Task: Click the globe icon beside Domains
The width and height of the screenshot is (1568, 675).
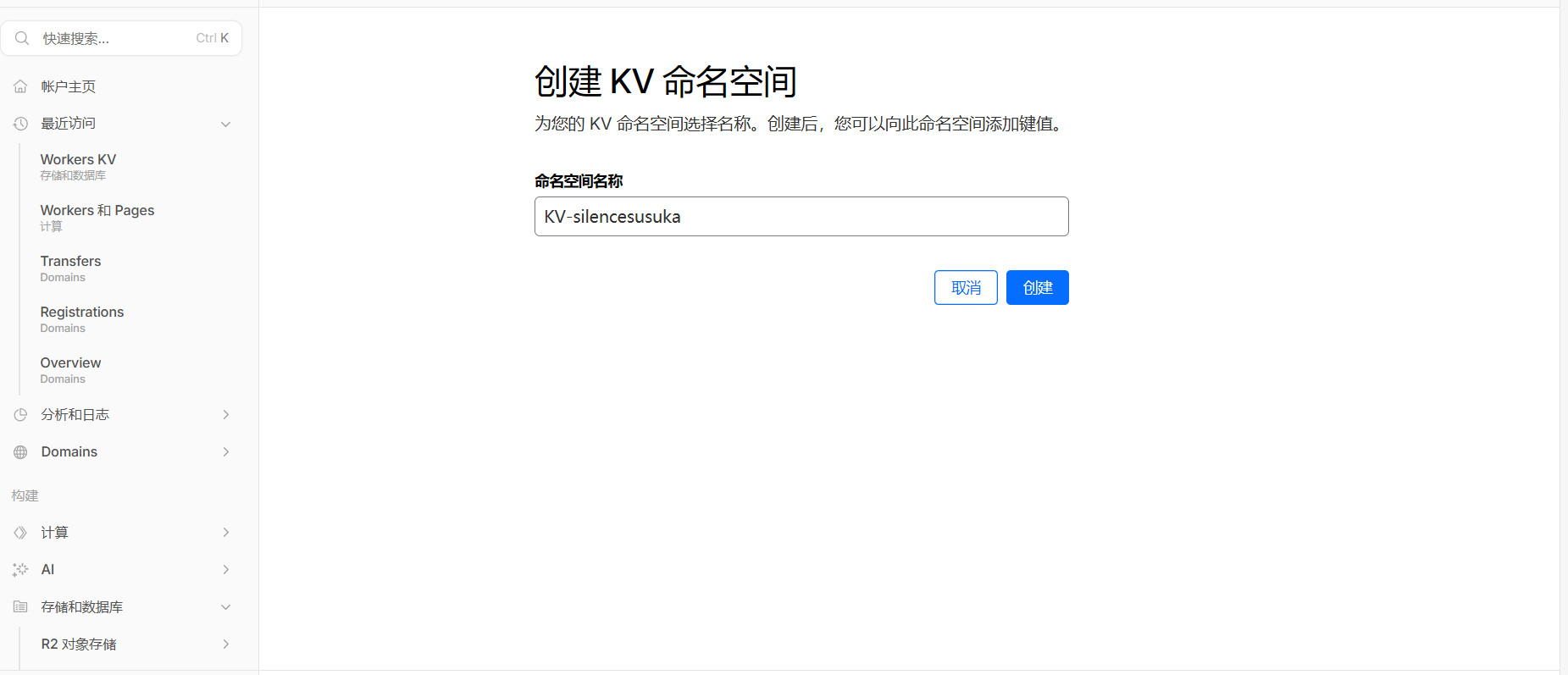Action: [20, 452]
